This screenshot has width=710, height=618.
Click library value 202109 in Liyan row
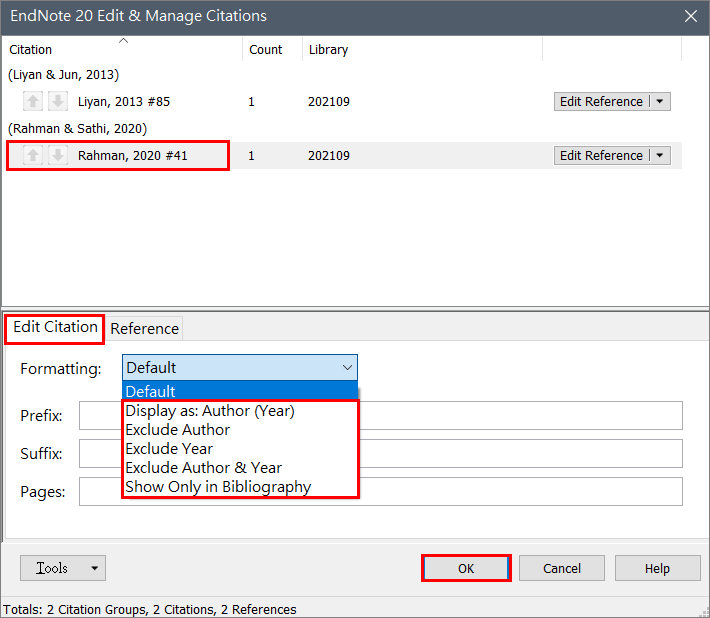click(329, 101)
